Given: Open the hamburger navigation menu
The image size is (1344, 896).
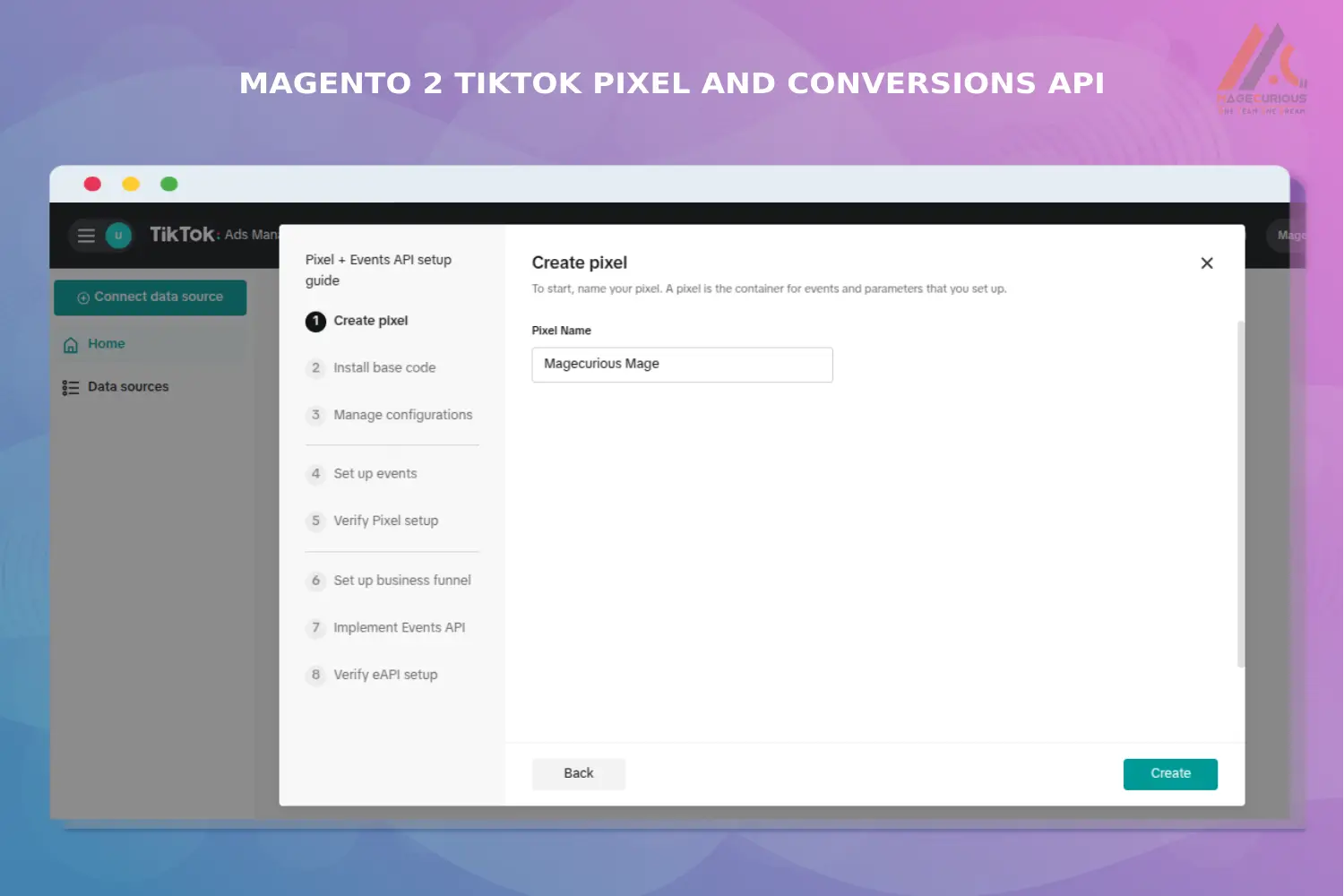Looking at the screenshot, I should pyautogui.click(x=85, y=235).
